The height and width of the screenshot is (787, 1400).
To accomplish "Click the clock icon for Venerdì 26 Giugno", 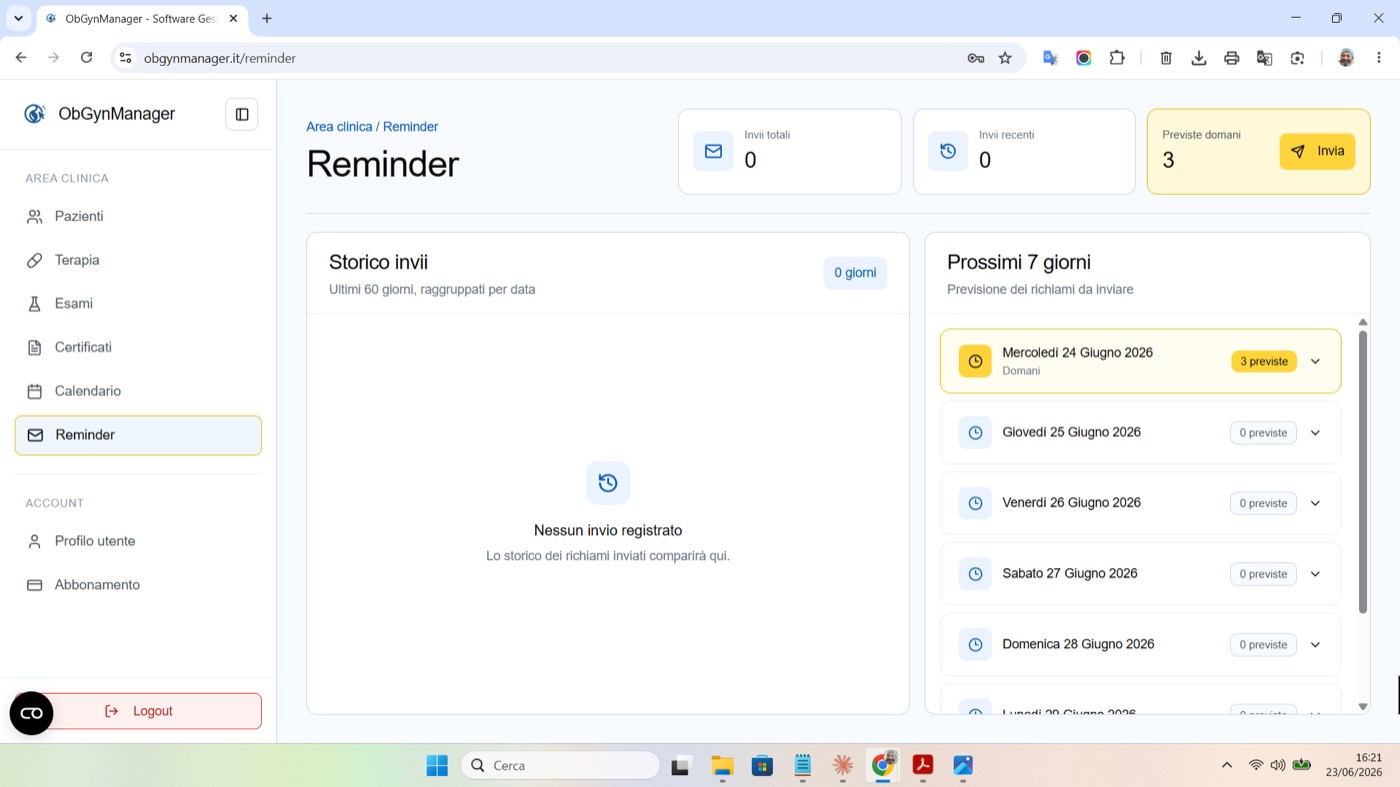I will [x=975, y=503].
